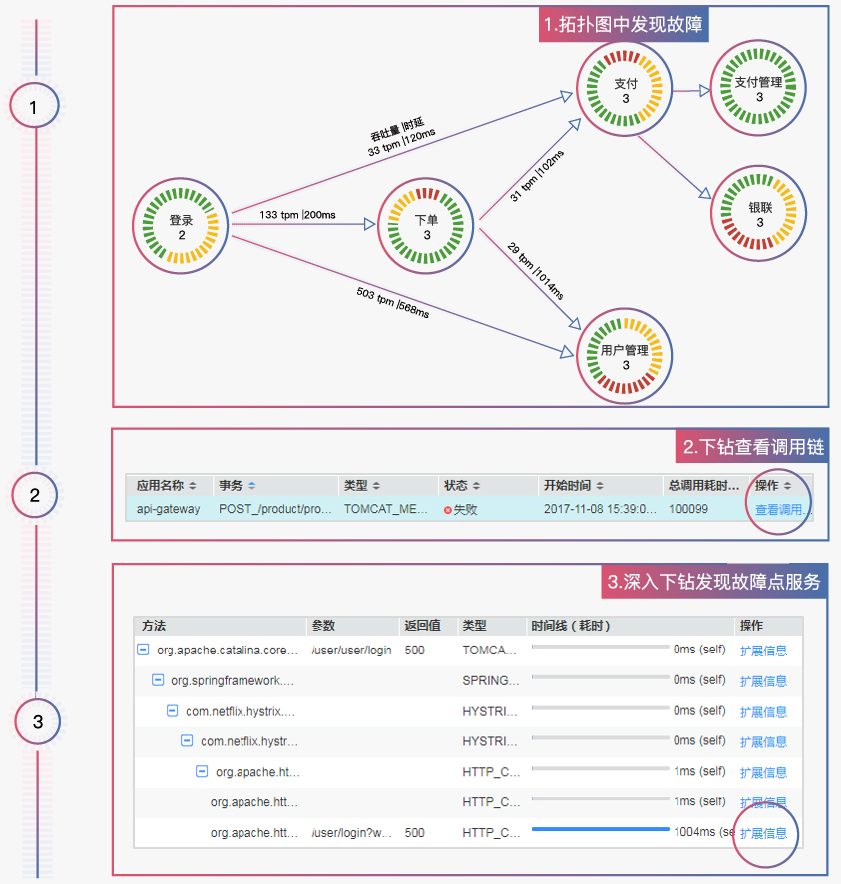This screenshot has width=841, height=884.
Task: Select the 银联 service node
Action: [759, 215]
